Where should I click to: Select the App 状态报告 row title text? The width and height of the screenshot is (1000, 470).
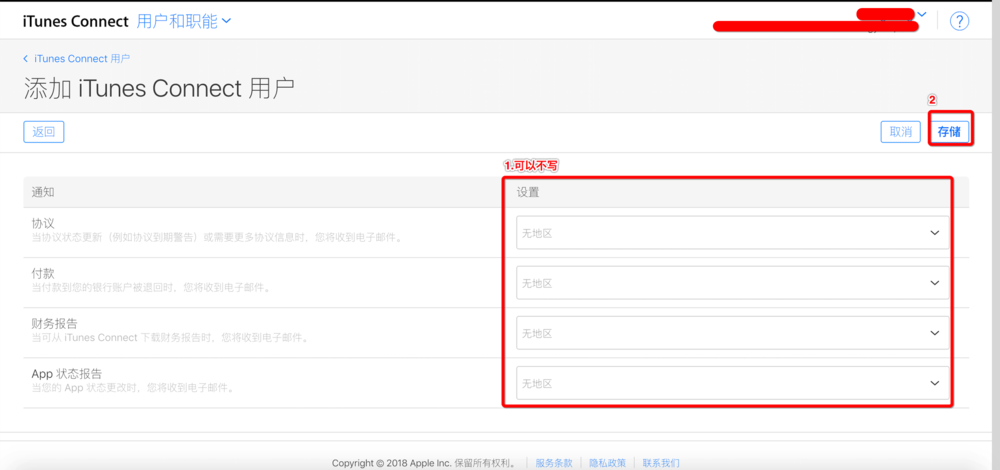[67, 373]
